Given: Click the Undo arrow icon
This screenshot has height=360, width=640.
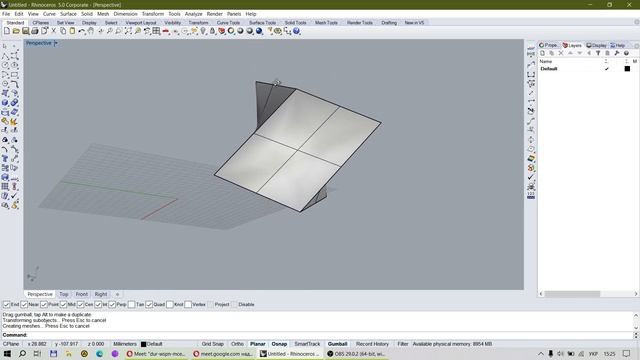Looking at the screenshot, I should tap(82, 31).
